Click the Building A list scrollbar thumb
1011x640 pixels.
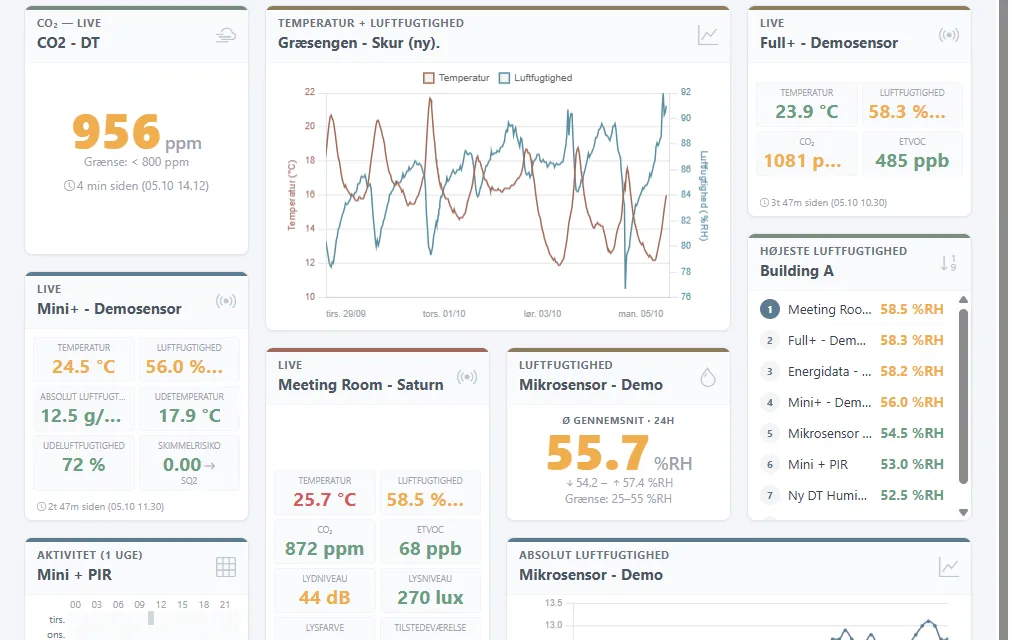point(963,396)
